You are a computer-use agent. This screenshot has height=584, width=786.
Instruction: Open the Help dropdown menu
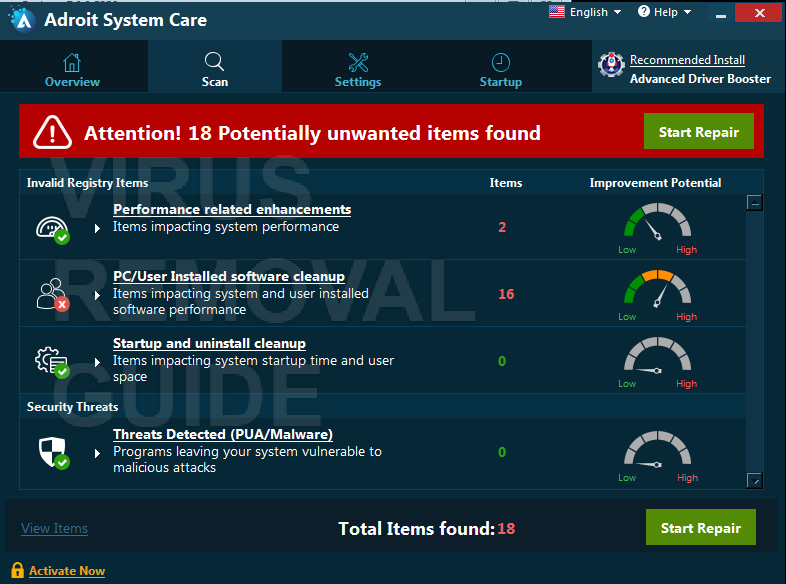[664, 12]
